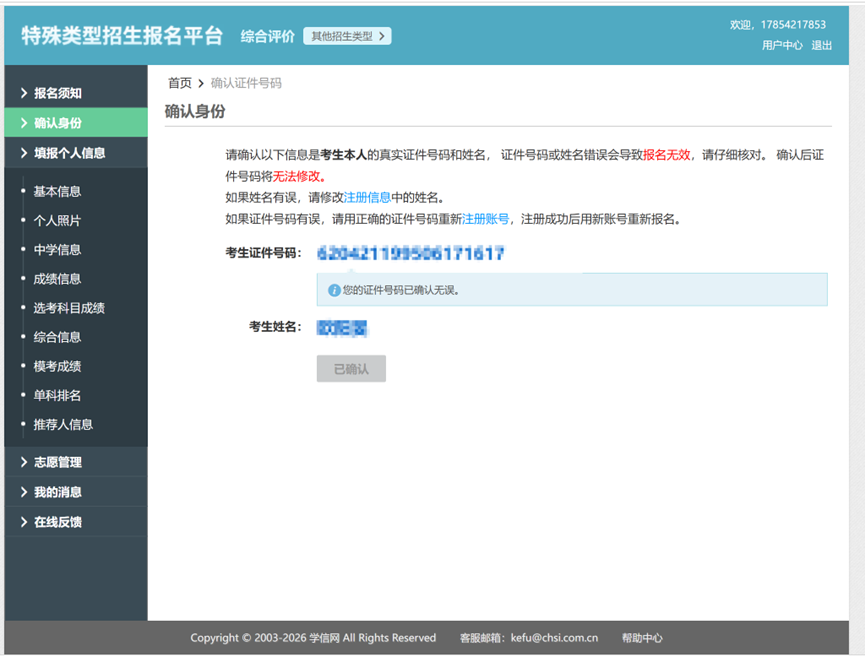Collapse the 填报个人信息 sidebar section
Viewport: 865px width, 657px height.
[76, 153]
